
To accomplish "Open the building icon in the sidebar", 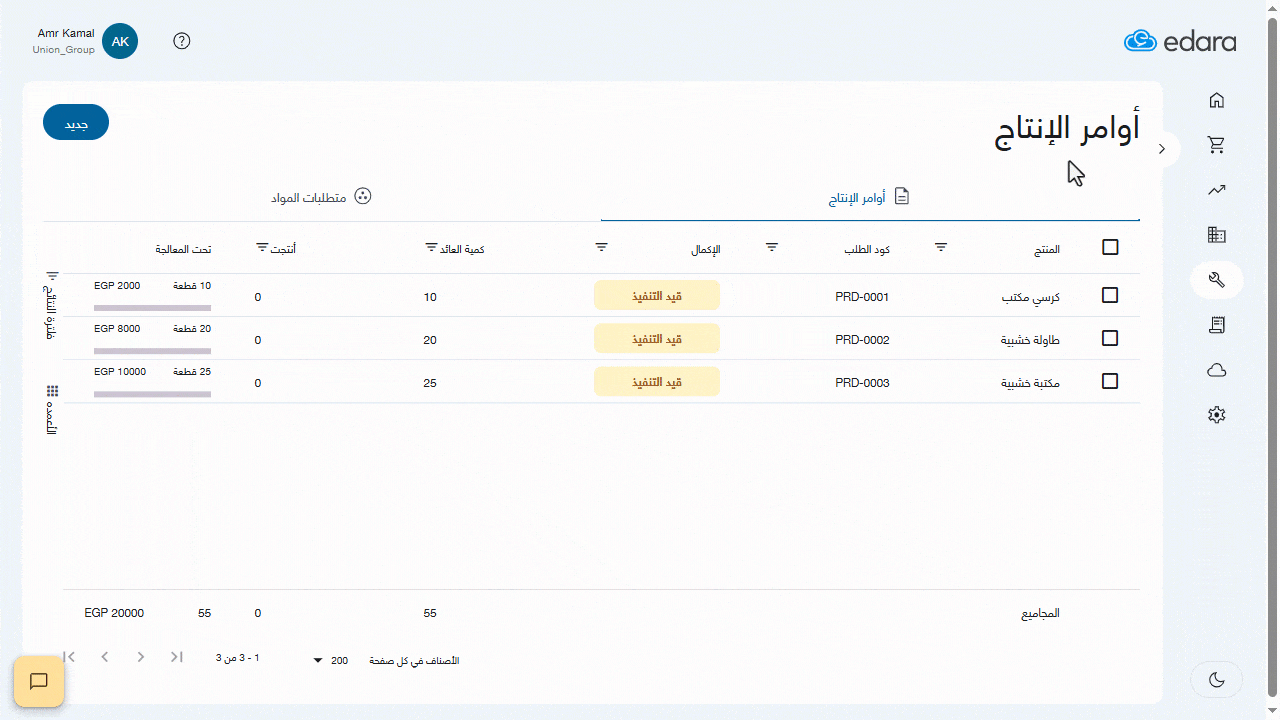I will 1216,235.
